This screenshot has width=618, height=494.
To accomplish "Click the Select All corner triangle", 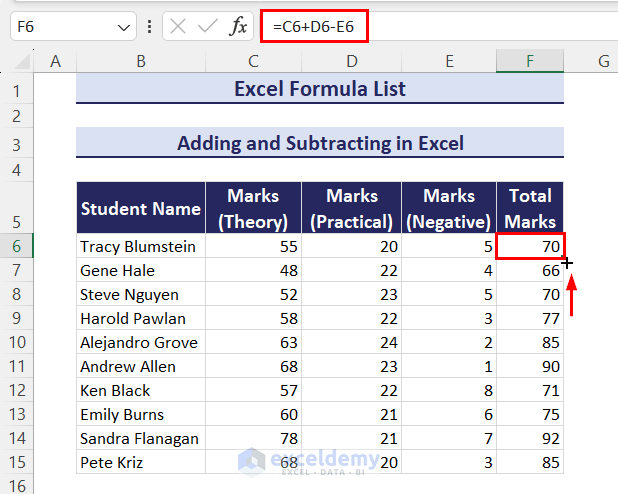I will (22, 61).
